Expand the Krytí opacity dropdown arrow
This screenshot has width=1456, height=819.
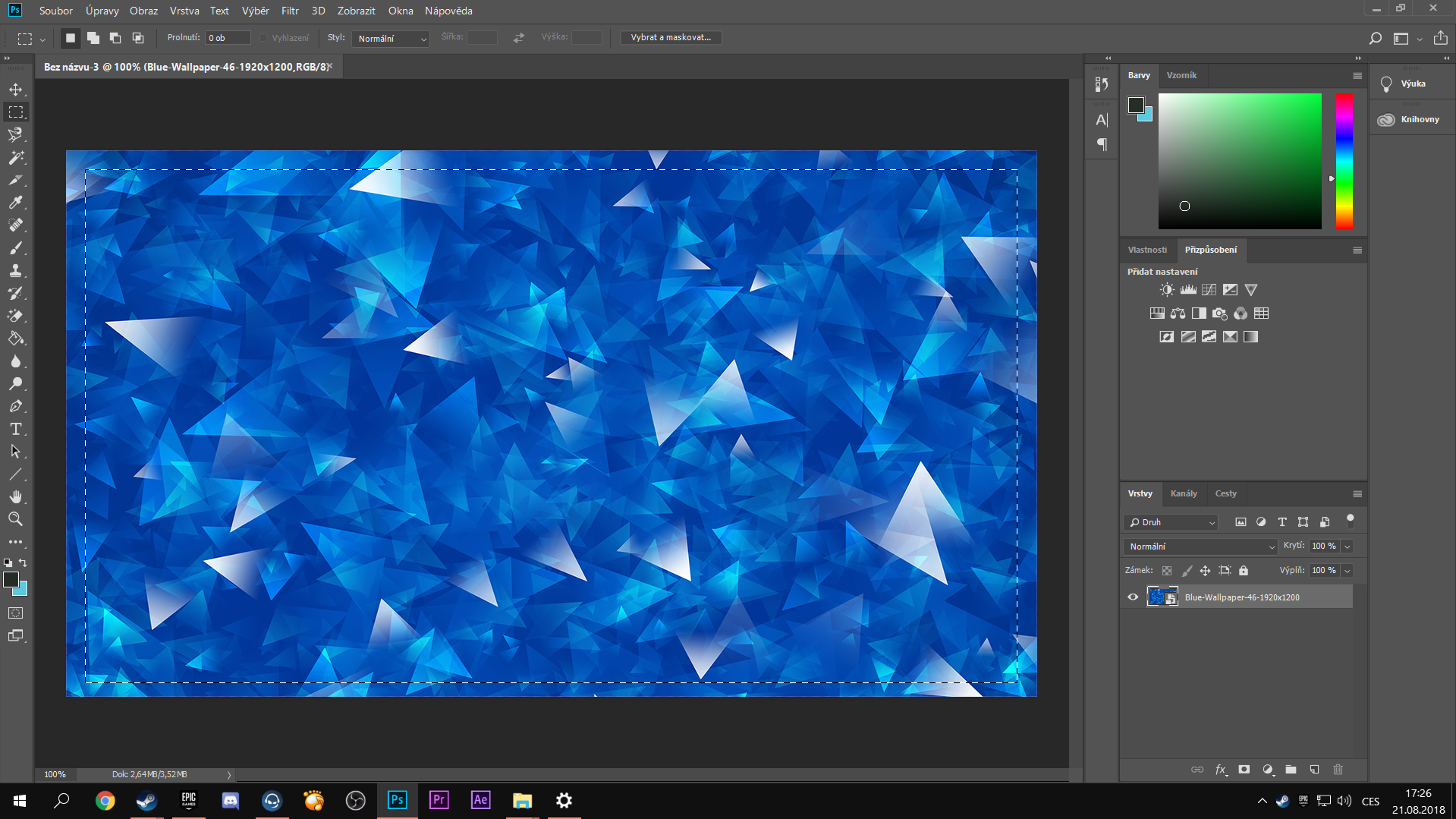click(1348, 547)
